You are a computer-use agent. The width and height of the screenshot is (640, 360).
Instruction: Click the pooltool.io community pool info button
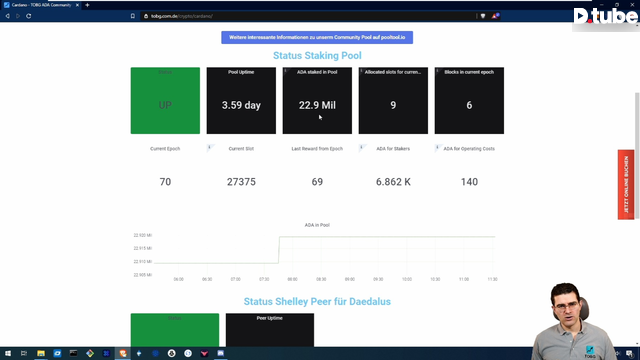pyautogui.click(x=317, y=38)
